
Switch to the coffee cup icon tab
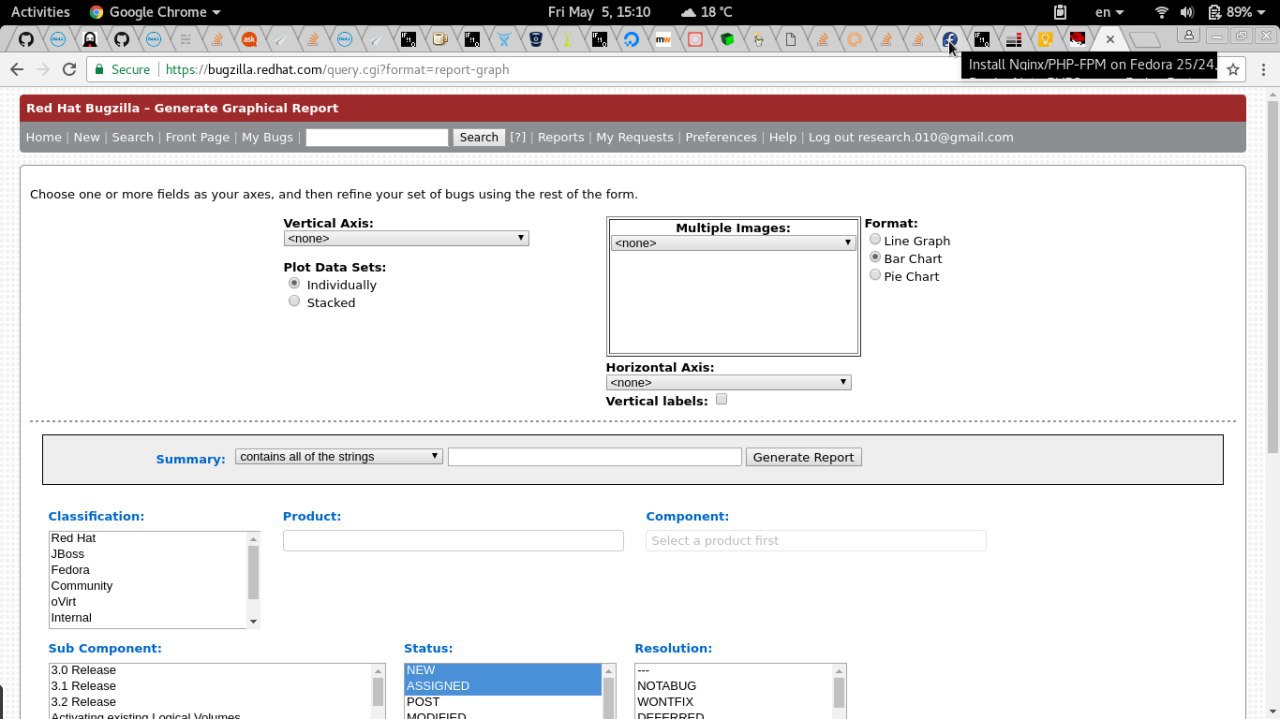[x=440, y=40]
